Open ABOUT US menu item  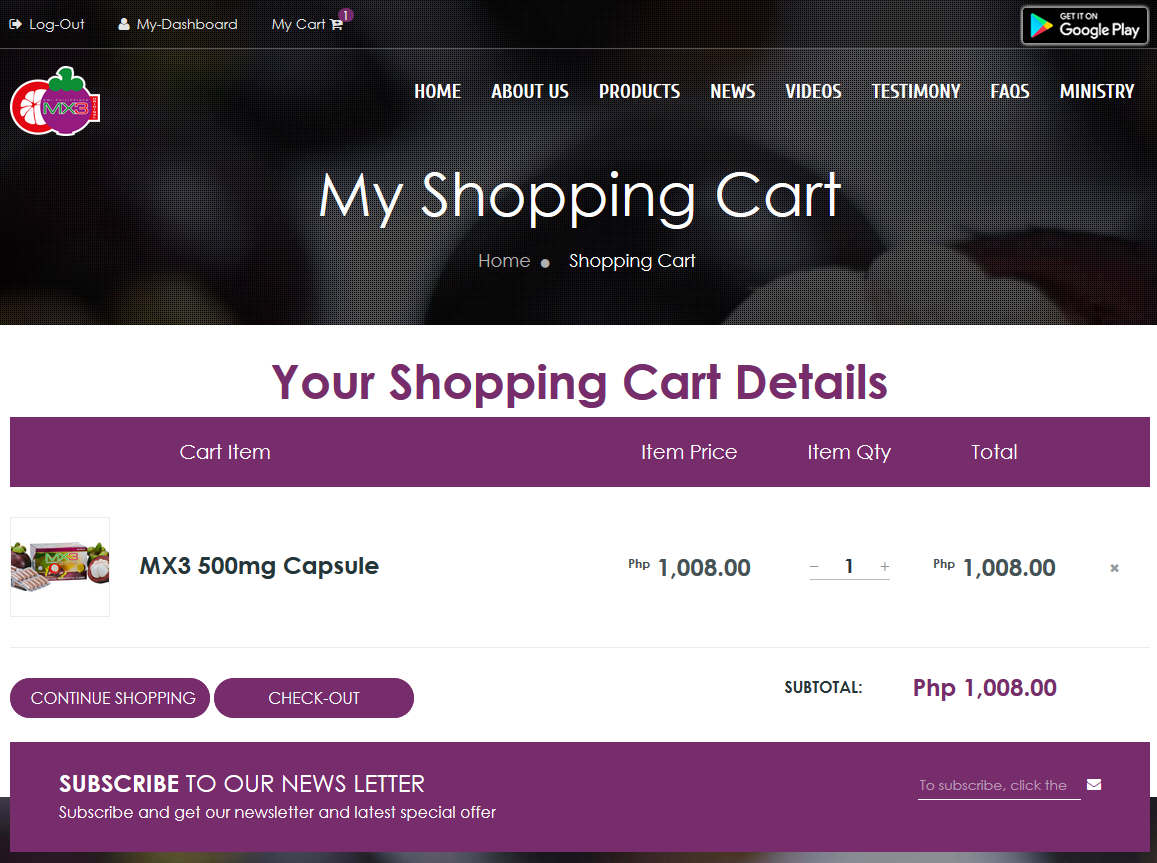[x=530, y=91]
